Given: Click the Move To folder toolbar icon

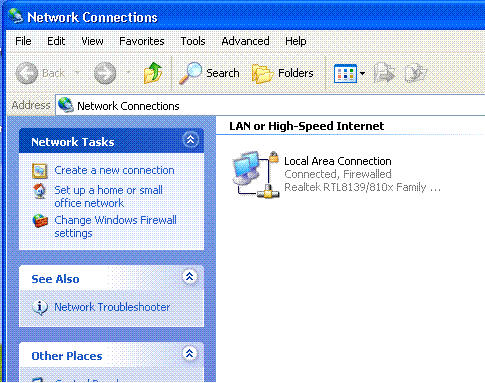Looking at the screenshot, I should click(x=384, y=73).
